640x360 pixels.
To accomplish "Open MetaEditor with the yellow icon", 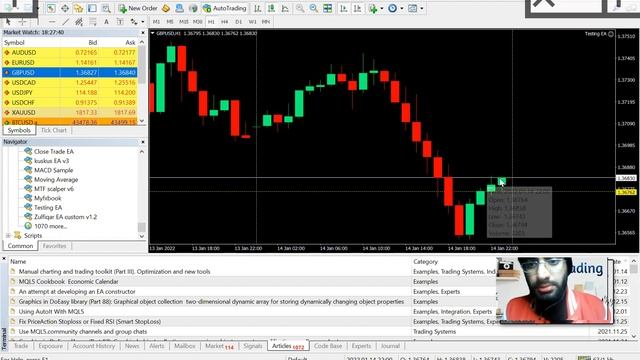I will tap(166, 8).
